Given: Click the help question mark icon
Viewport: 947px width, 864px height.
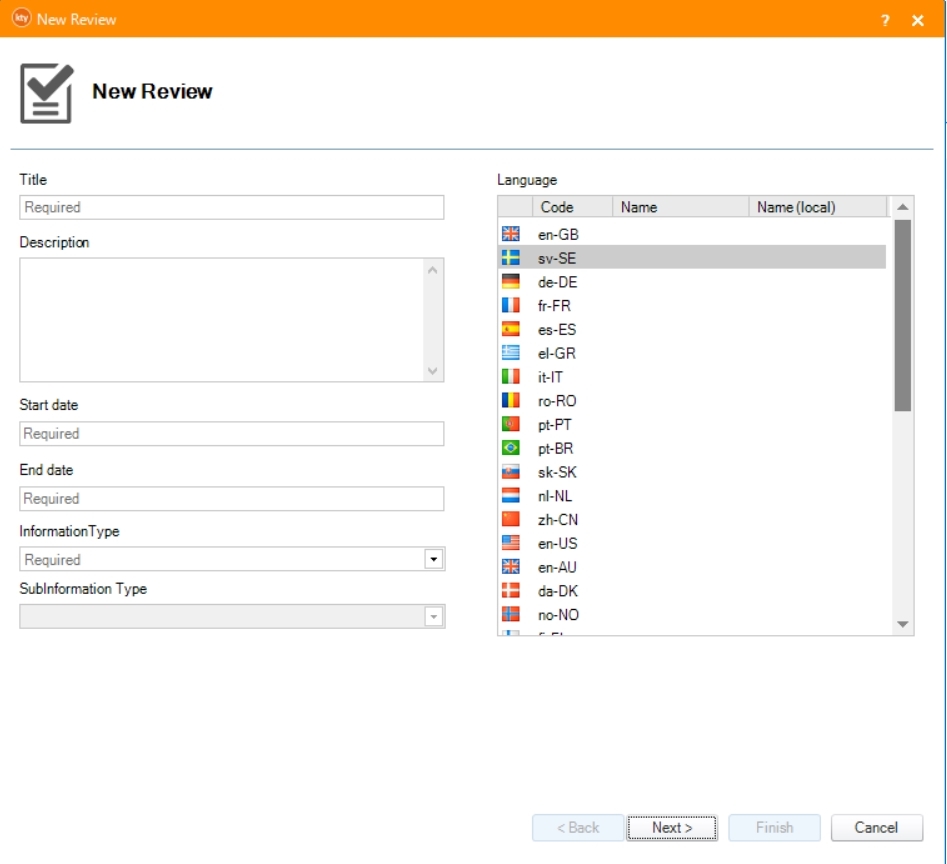Looking at the screenshot, I should (885, 20).
